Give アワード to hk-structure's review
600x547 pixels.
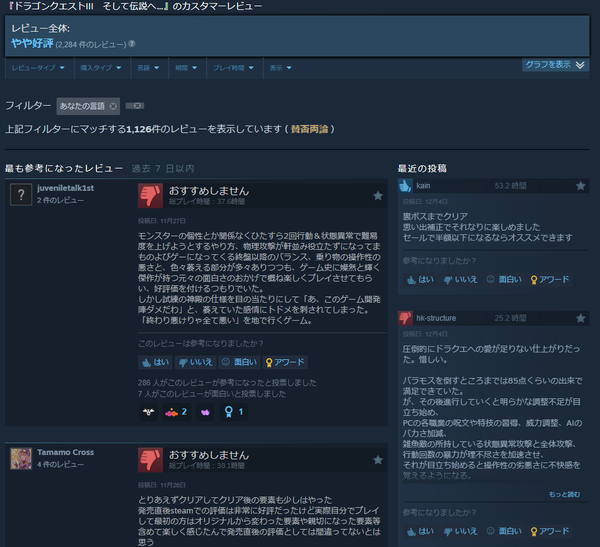(x=550, y=531)
